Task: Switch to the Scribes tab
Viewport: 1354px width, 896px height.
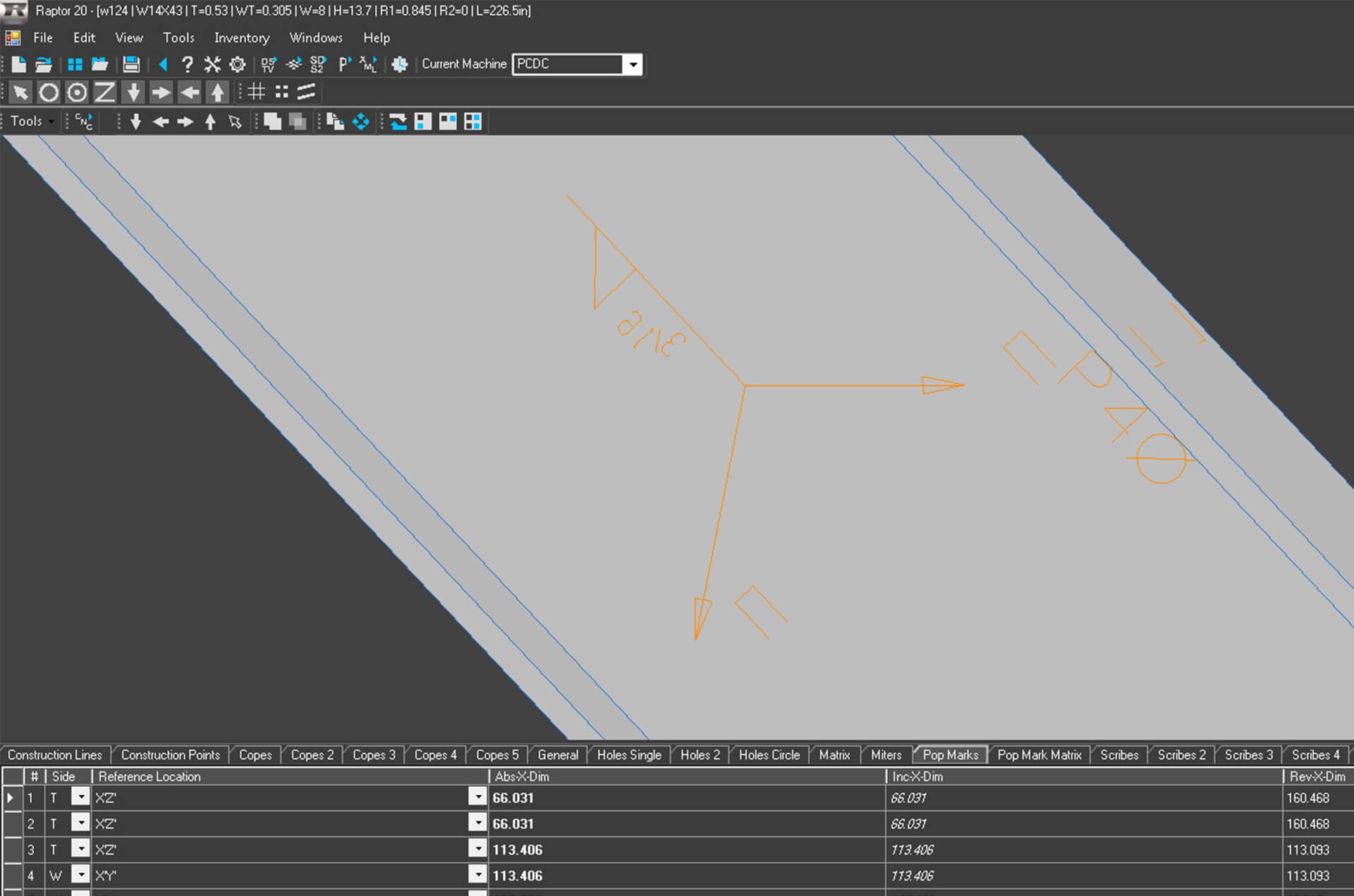Action: 1119,755
